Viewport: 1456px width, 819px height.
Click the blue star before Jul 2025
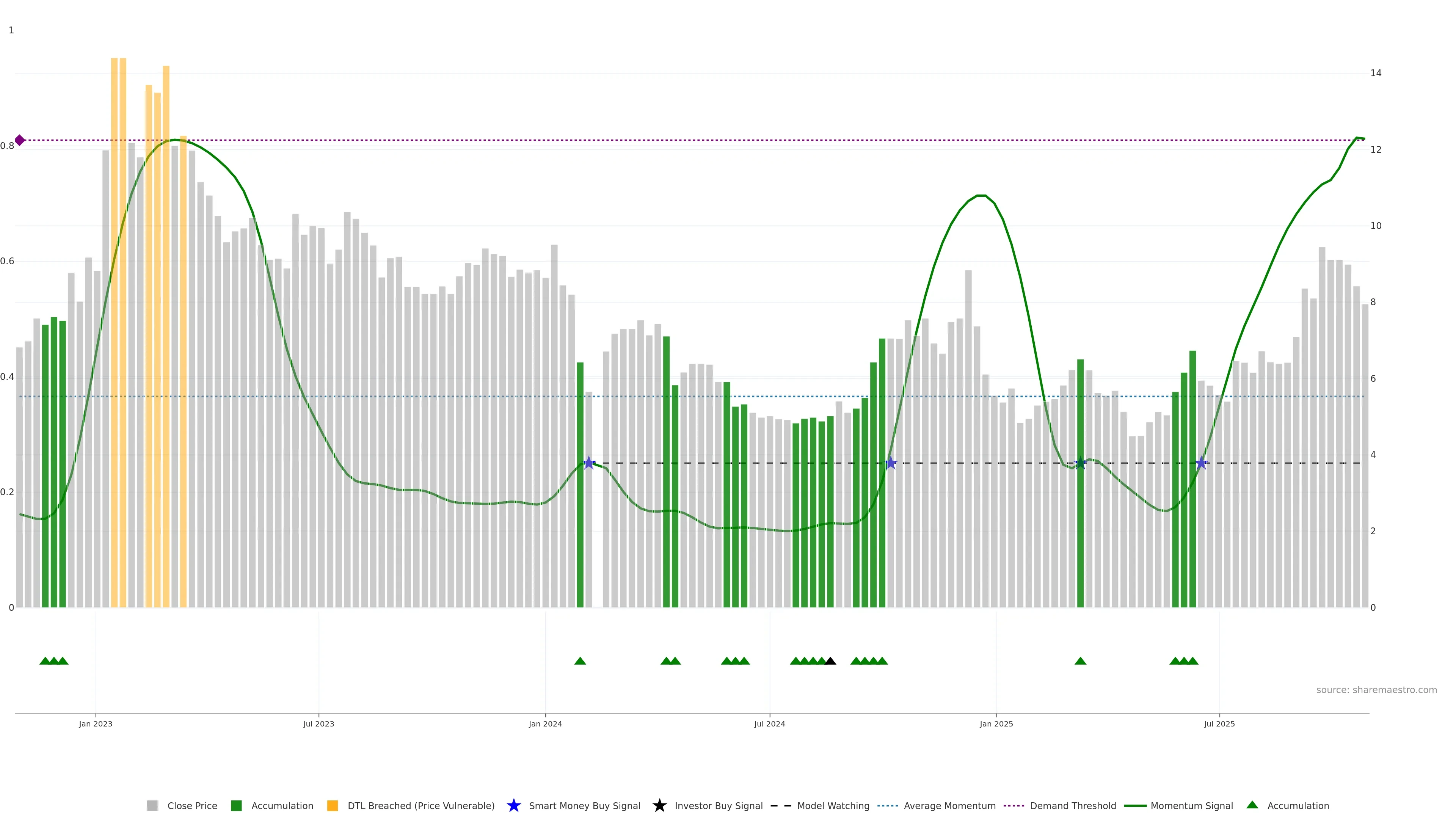click(1202, 463)
